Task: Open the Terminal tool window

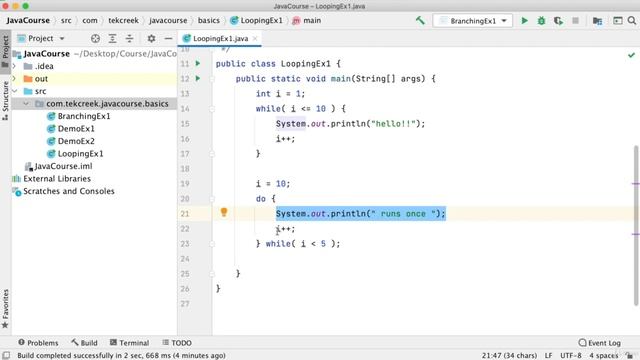Action: (x=129, y=343)
